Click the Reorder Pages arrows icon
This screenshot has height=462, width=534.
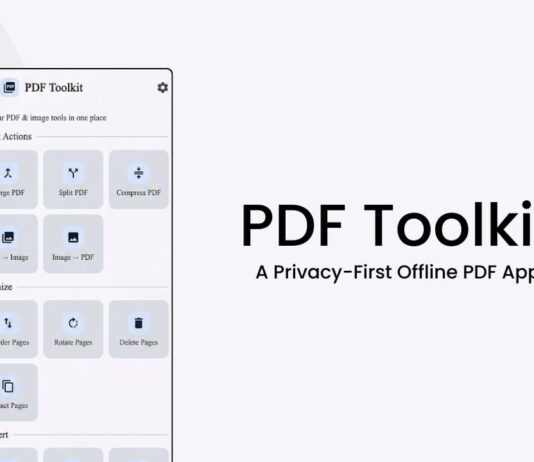pyautogui.click(x=8, y=323)
